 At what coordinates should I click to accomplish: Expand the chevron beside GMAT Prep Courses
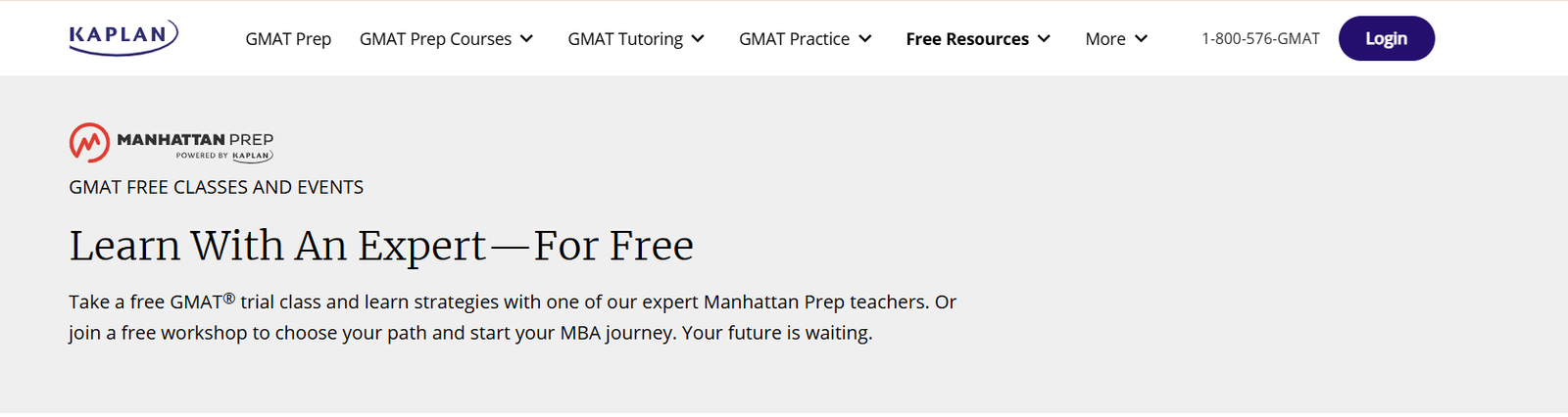tap(527, 39)
